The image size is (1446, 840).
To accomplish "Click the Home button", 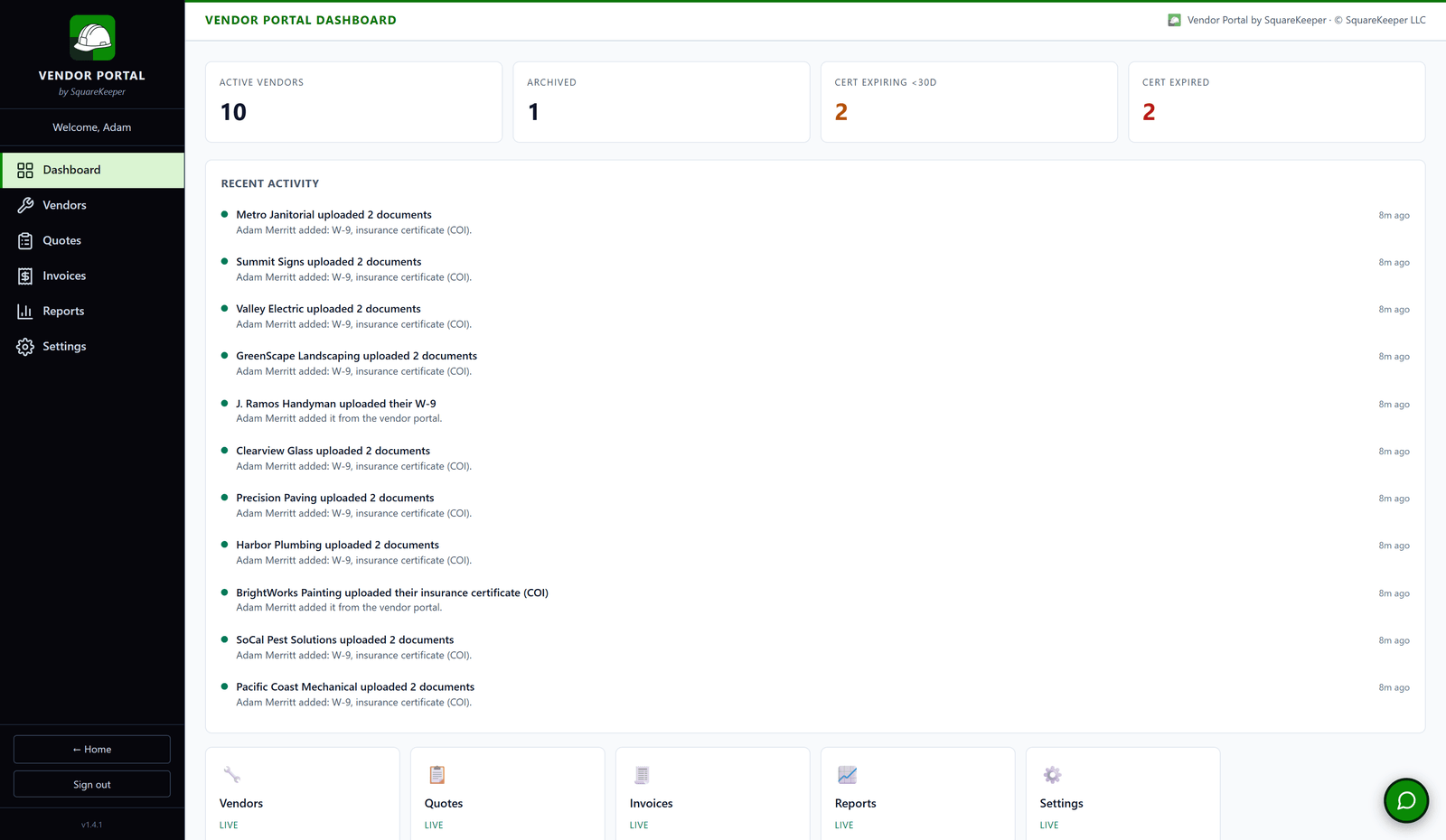I will 92,749.
